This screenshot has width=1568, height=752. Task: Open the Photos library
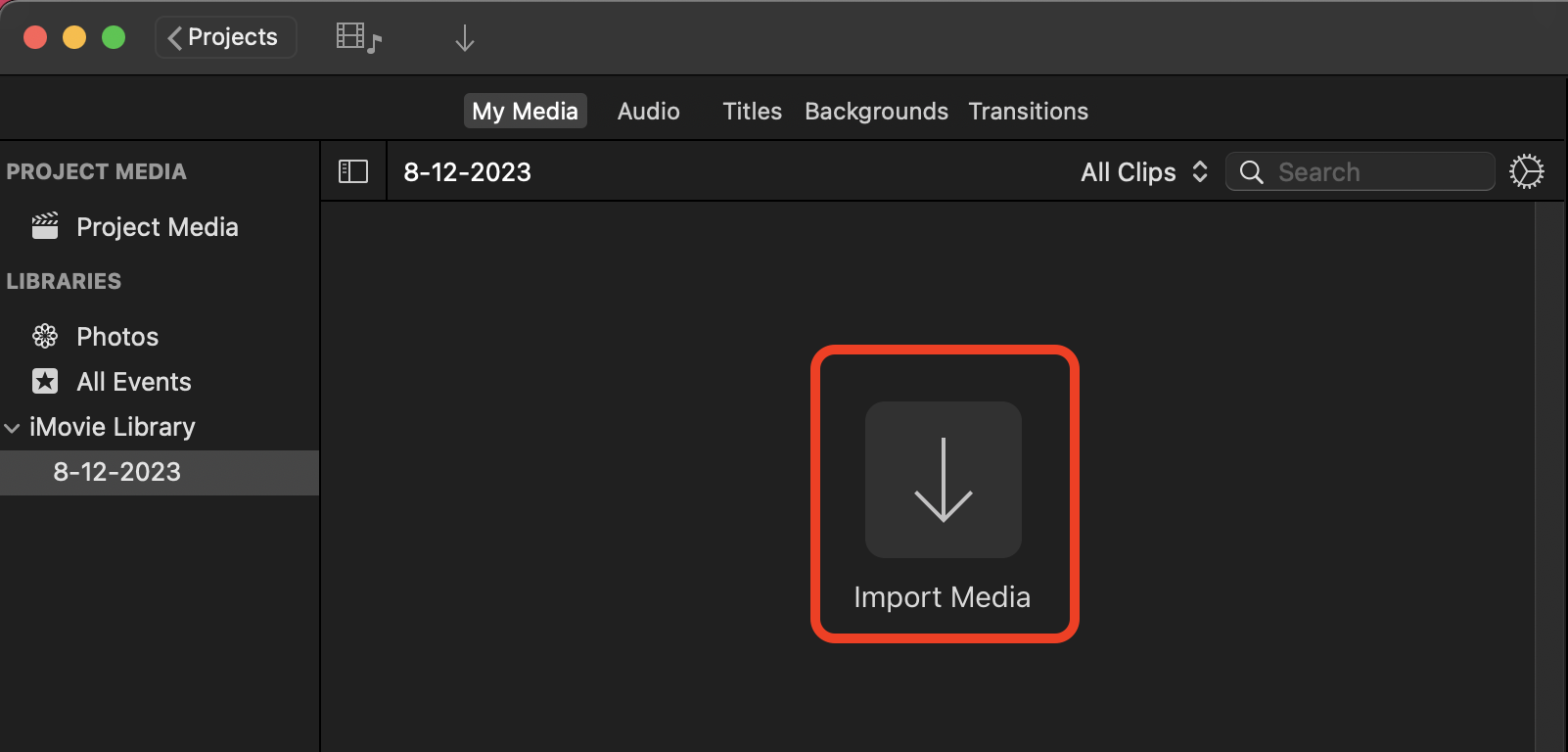point(117,337)
